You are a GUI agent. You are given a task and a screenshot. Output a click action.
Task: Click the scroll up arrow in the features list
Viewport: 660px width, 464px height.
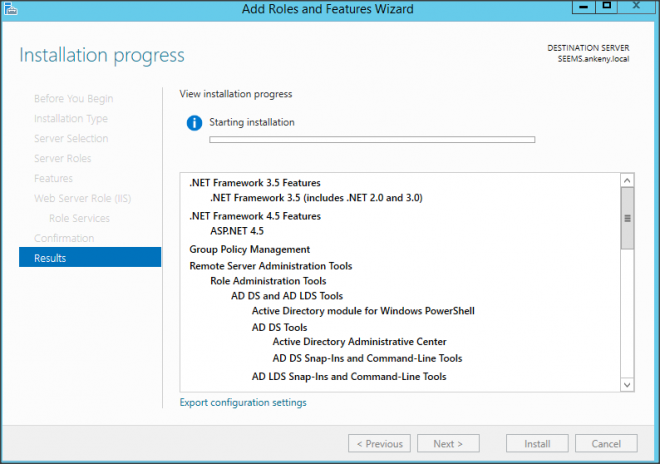627,181
